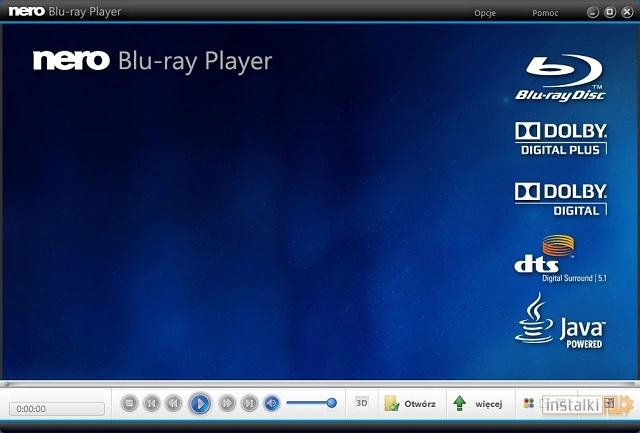
Task: Click the Blu-ray Disc logo
Action: click(560, 78)
